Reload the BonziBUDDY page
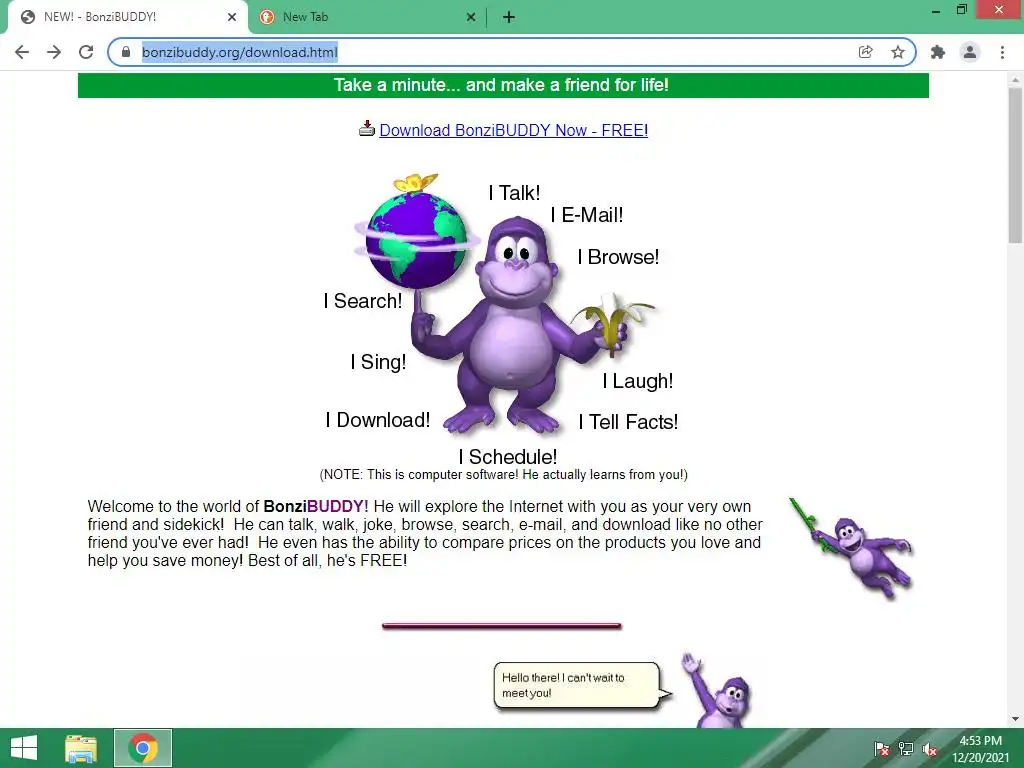Screen dimensions: 1024x768 click(x=86, y=52)
